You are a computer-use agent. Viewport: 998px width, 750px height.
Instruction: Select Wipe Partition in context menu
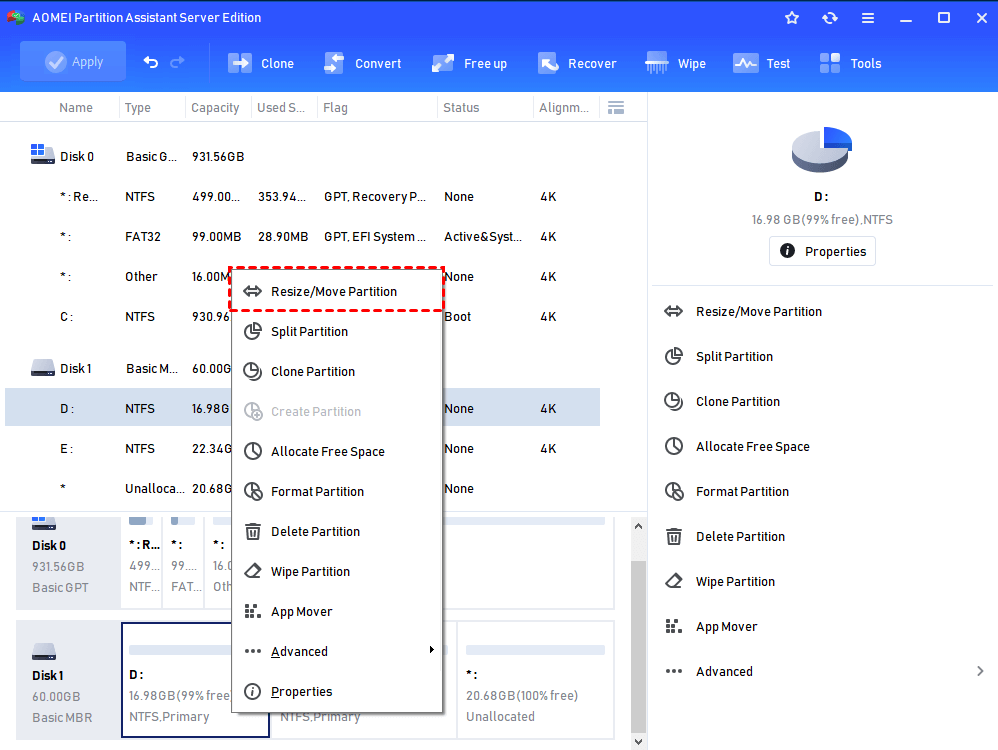(336, 572)
